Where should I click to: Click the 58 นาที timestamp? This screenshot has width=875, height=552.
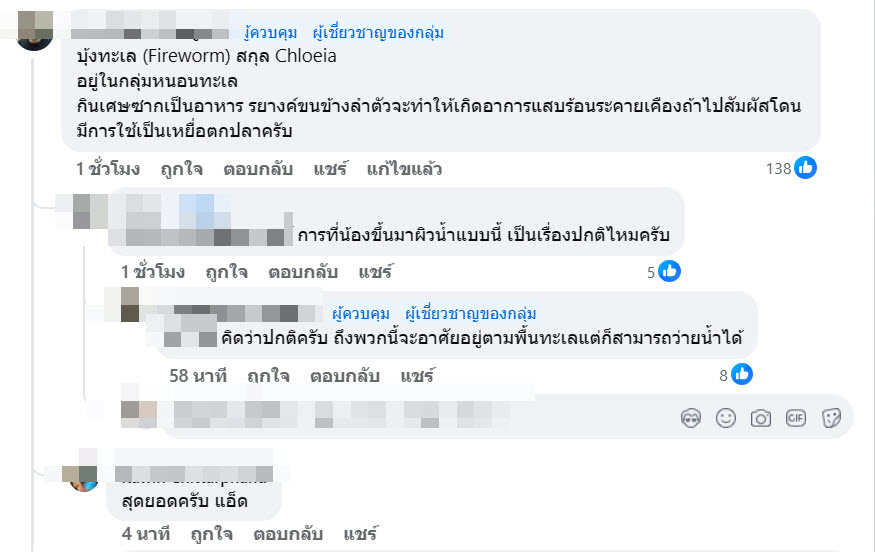[x=198, y=376]
